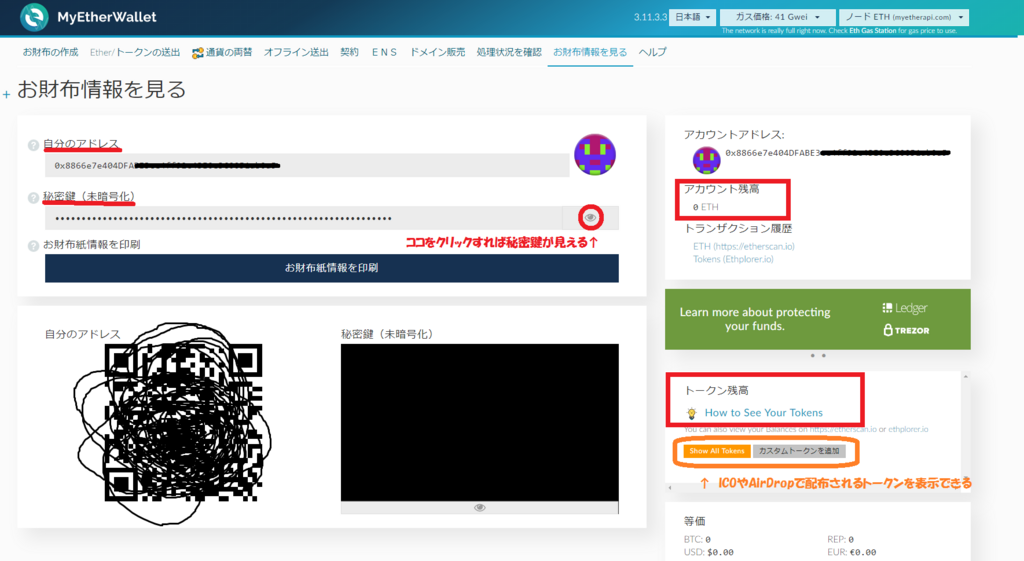
Task: Click the Learn more about protecting your funds banner
Action: coord(818,319)
